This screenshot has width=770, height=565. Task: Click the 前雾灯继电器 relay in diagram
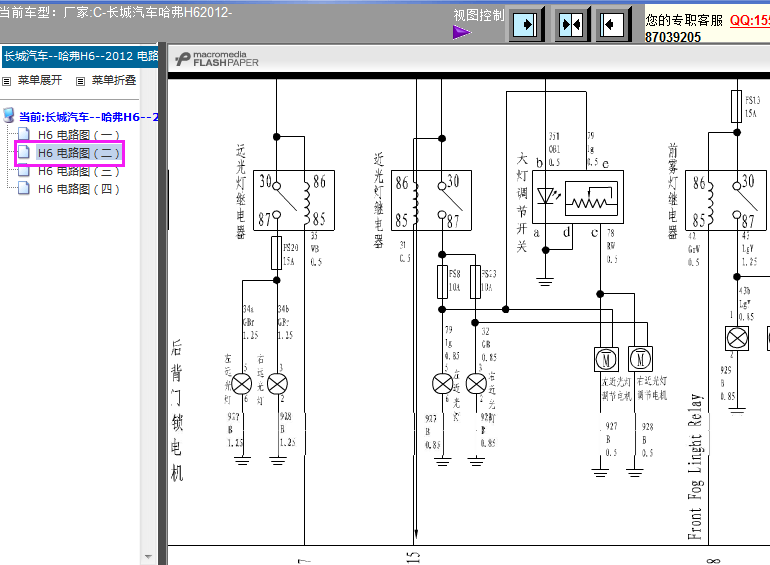(x=726, y=200)
